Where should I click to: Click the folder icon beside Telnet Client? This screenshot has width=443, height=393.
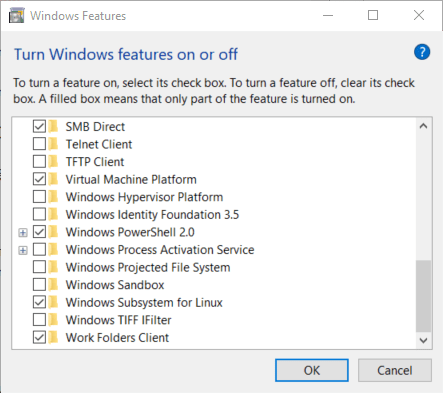click(53, 144)
